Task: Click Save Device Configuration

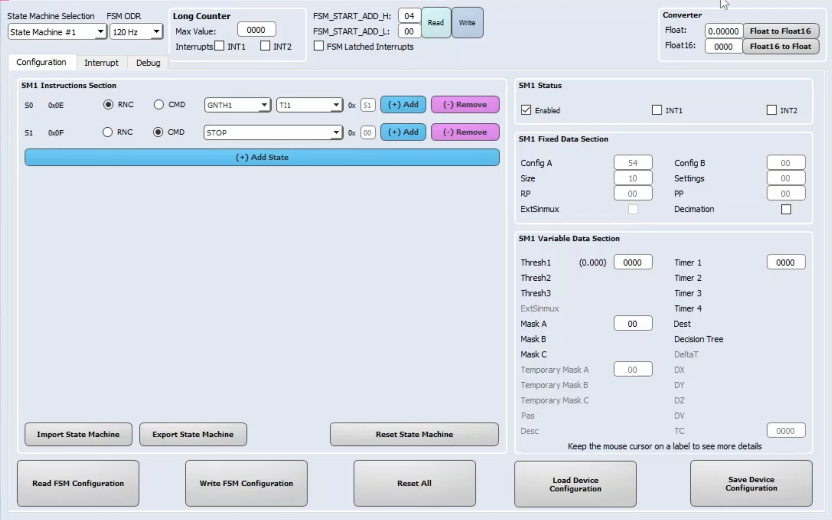Action: (751, 483)
